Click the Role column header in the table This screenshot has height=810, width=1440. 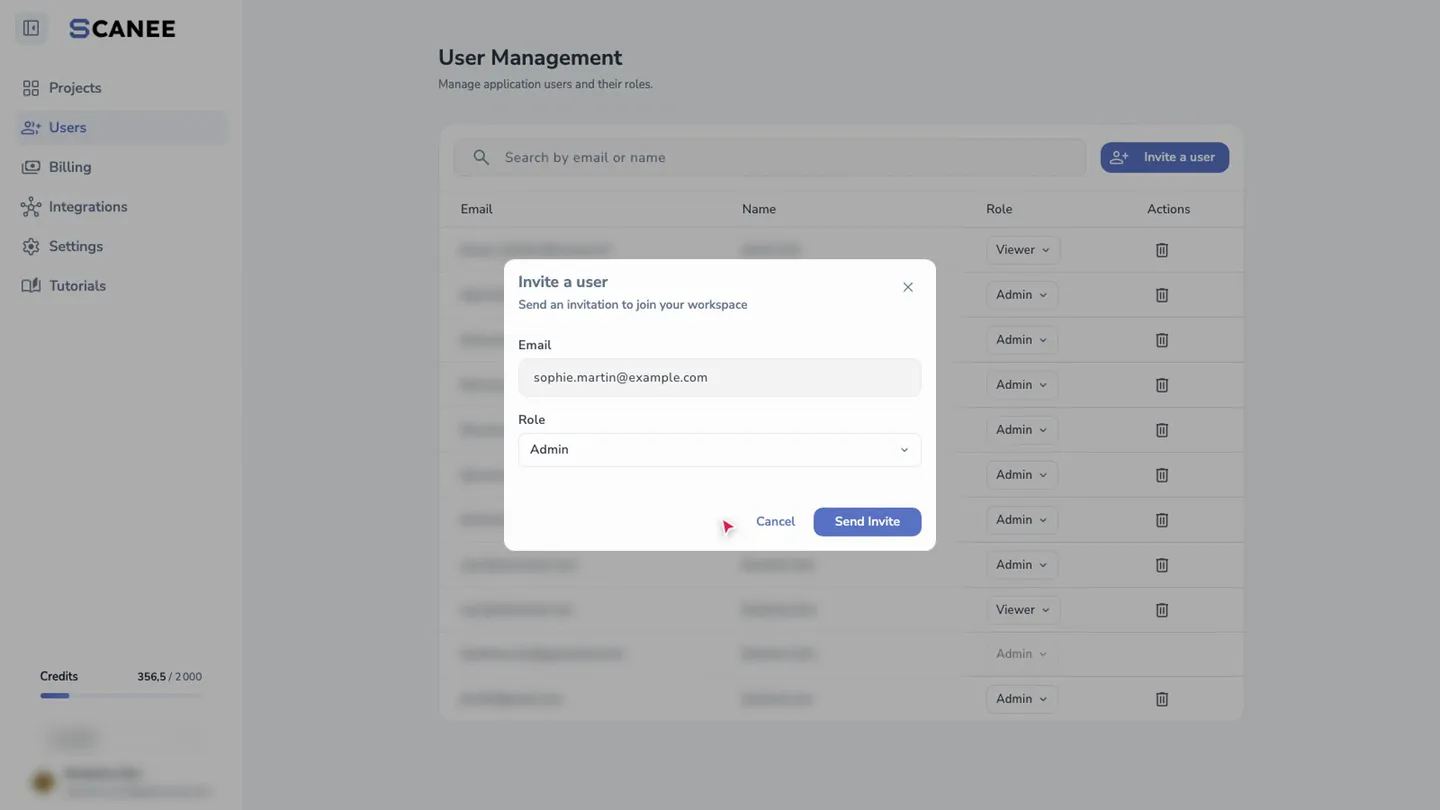point(999,209)
